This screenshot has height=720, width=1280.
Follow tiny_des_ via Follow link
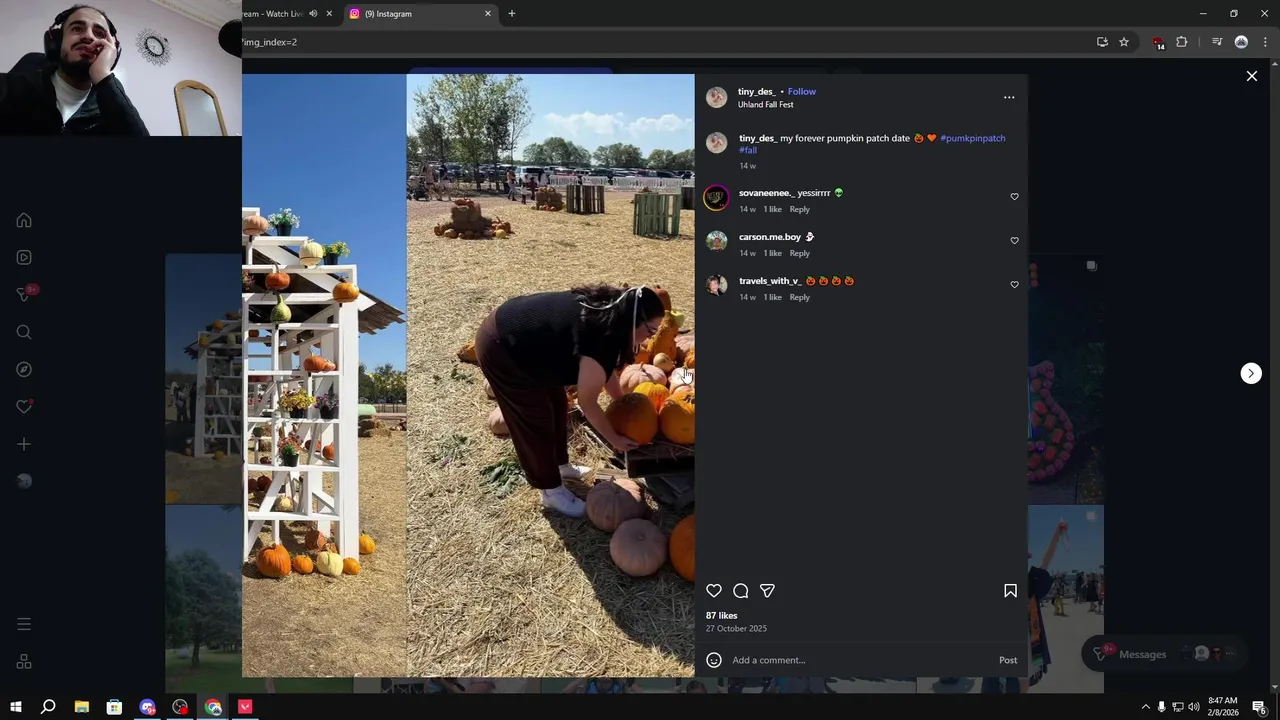tap(802, 91)
